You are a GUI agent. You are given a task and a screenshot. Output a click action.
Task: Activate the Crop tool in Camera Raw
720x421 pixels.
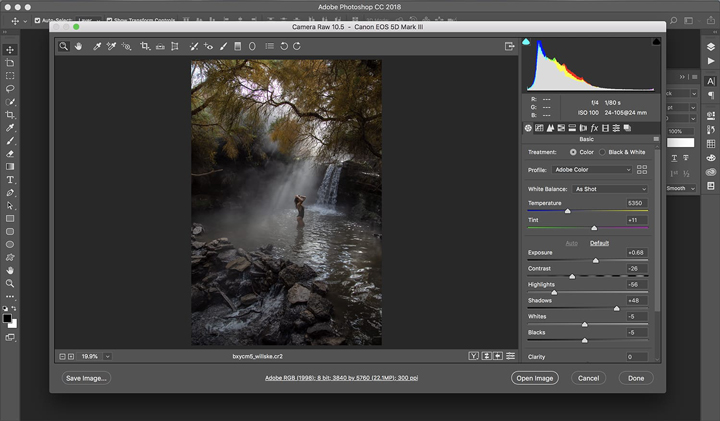pyautogui.click(x=145, y=46)
